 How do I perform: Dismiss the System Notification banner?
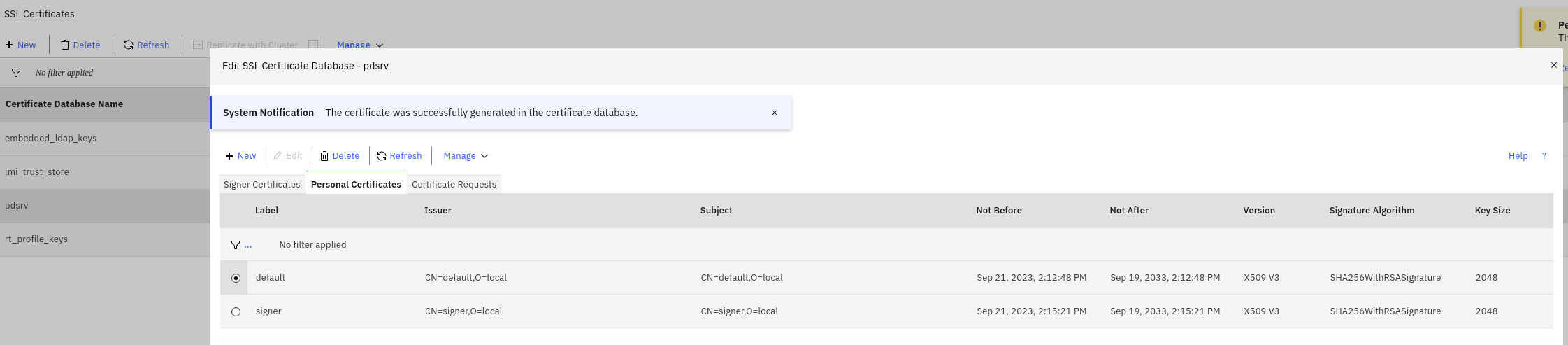click(x=775, y=113)
